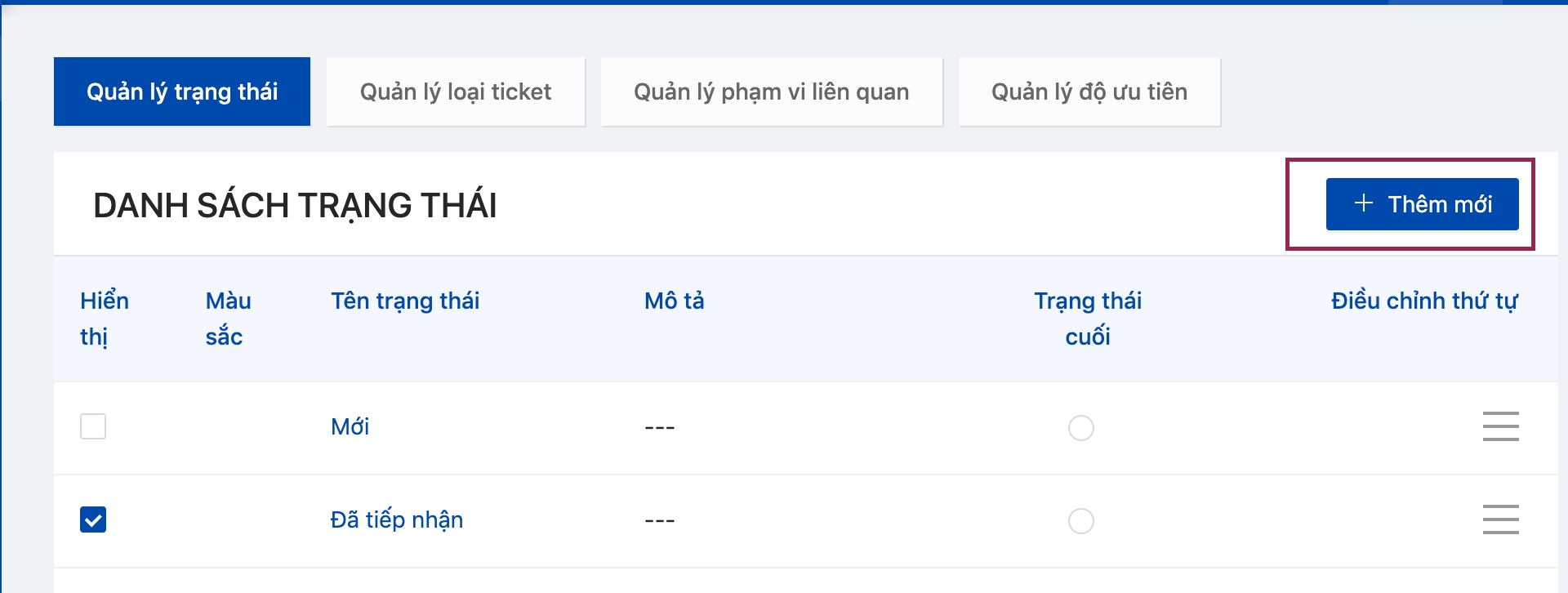The height and width of the screenshot is (593, 1568).
Task: Click the Mô tả column header
Action: point(674,301)
